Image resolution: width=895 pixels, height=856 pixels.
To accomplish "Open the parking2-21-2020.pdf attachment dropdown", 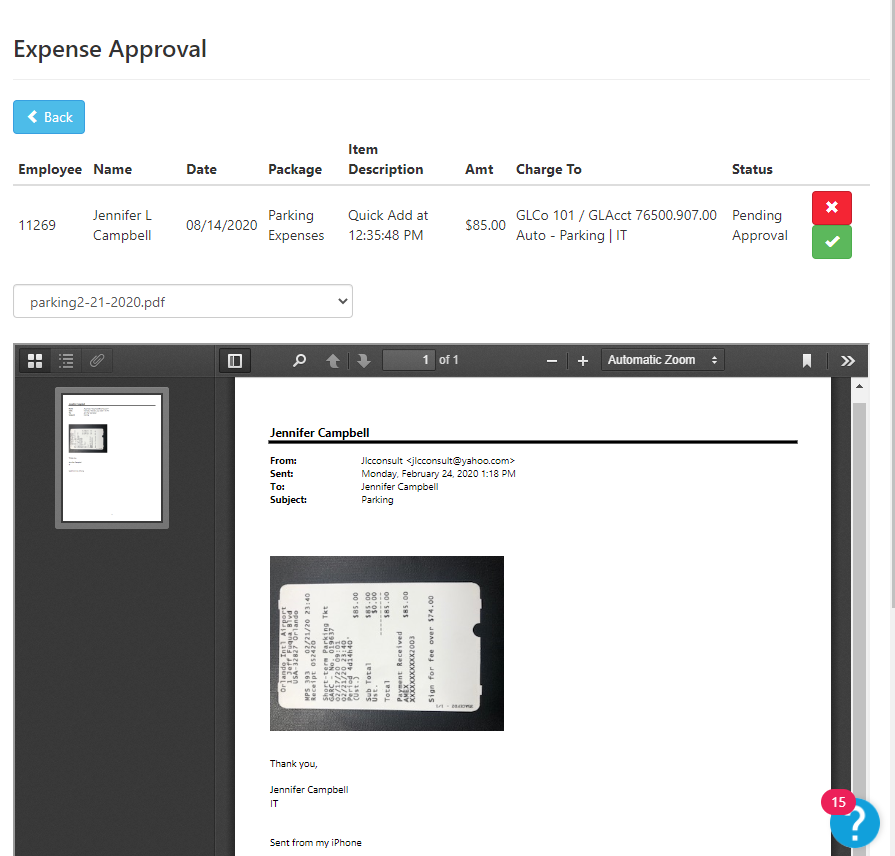I will click(x=183, y=301).
